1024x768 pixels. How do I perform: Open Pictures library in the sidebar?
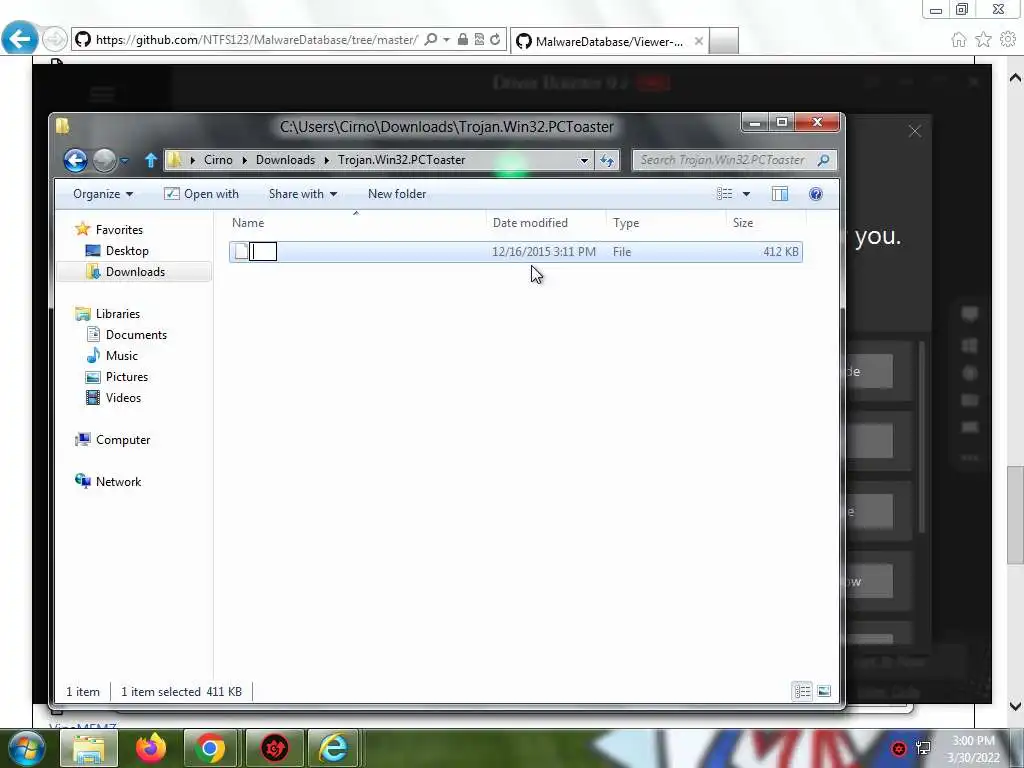click(127, 377)
